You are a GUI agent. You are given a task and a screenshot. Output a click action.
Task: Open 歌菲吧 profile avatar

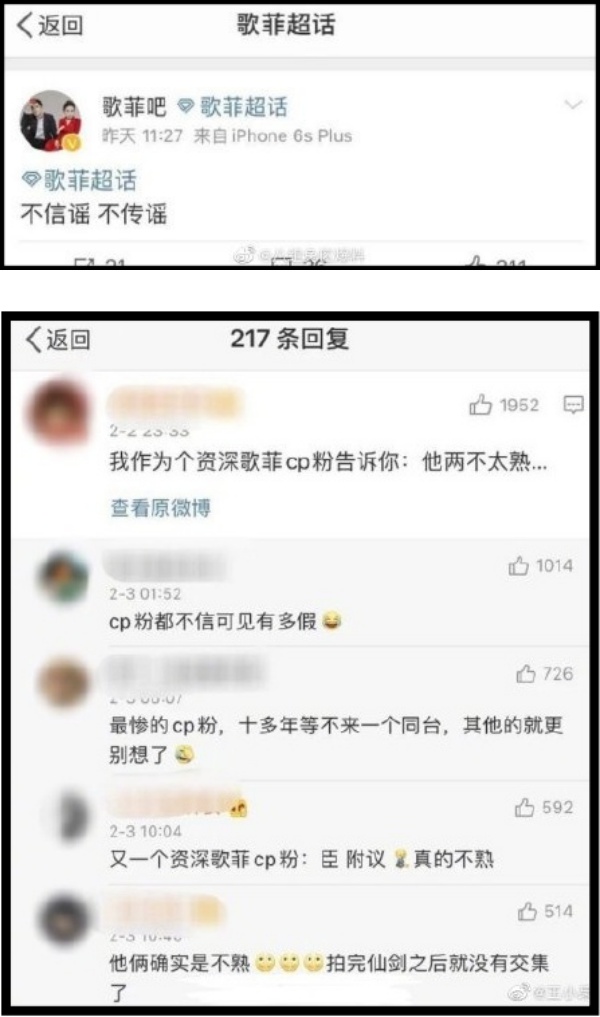pyautogui.click(x=51, y=121)
